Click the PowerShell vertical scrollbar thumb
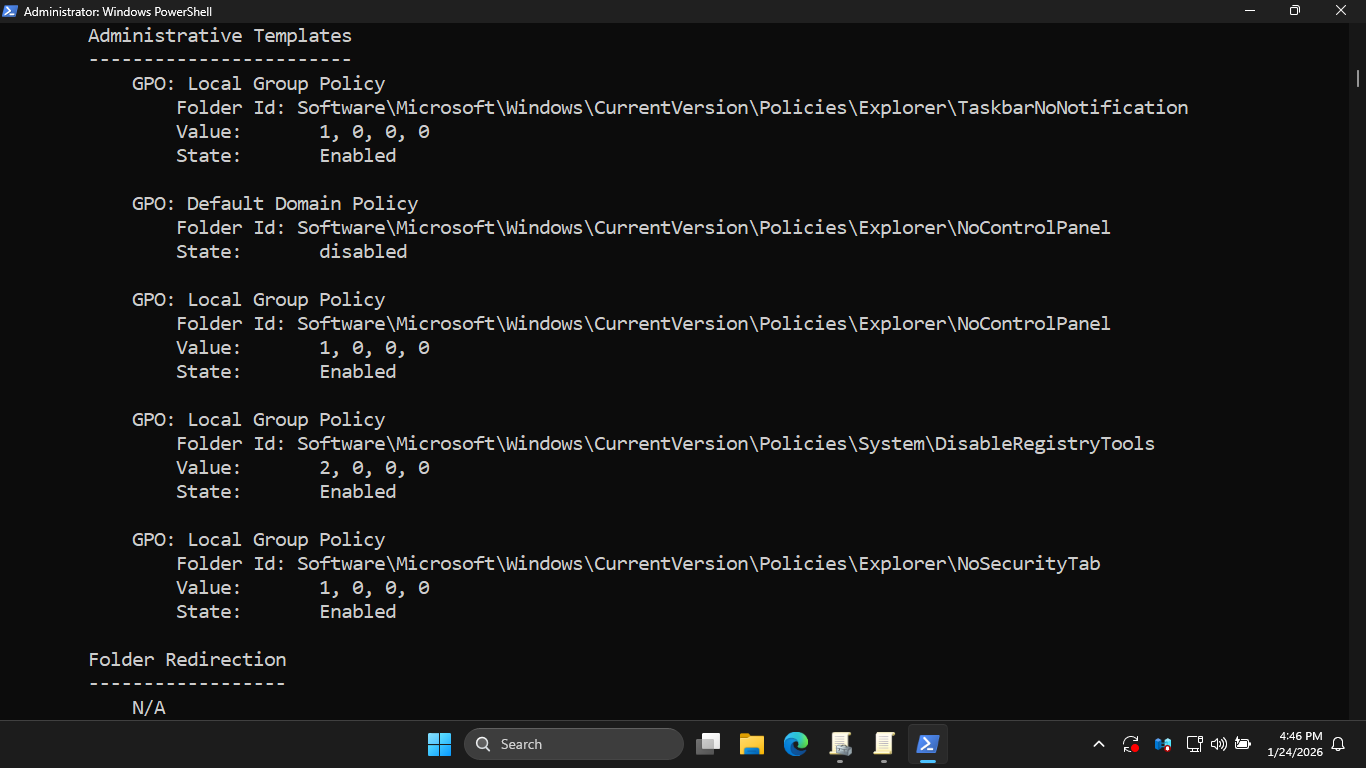 [x=1358, y=78]
